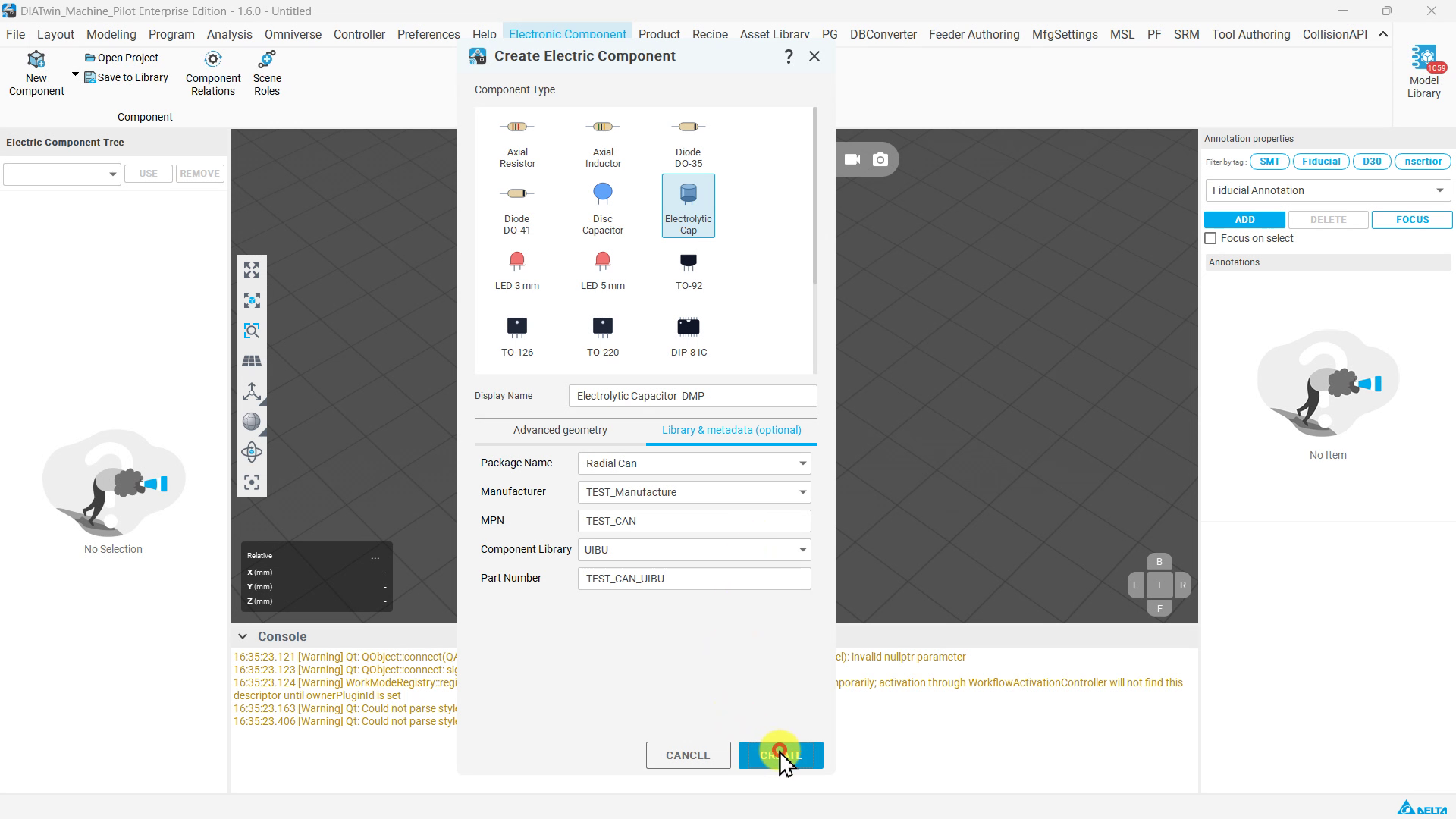1456x819 pixels.
Task: Toggle the SMT tag filter
Action: tap(1269, 162)
